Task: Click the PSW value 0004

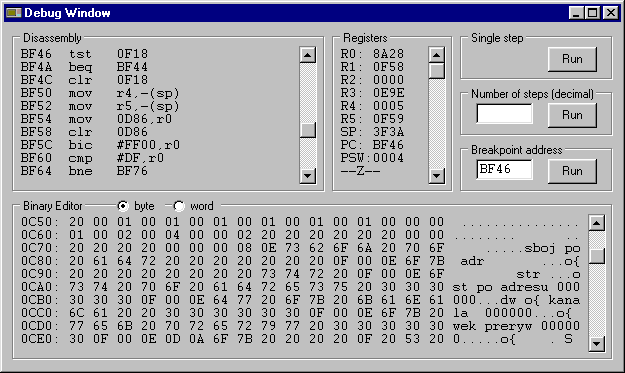Action: click(x=389, y=158)
